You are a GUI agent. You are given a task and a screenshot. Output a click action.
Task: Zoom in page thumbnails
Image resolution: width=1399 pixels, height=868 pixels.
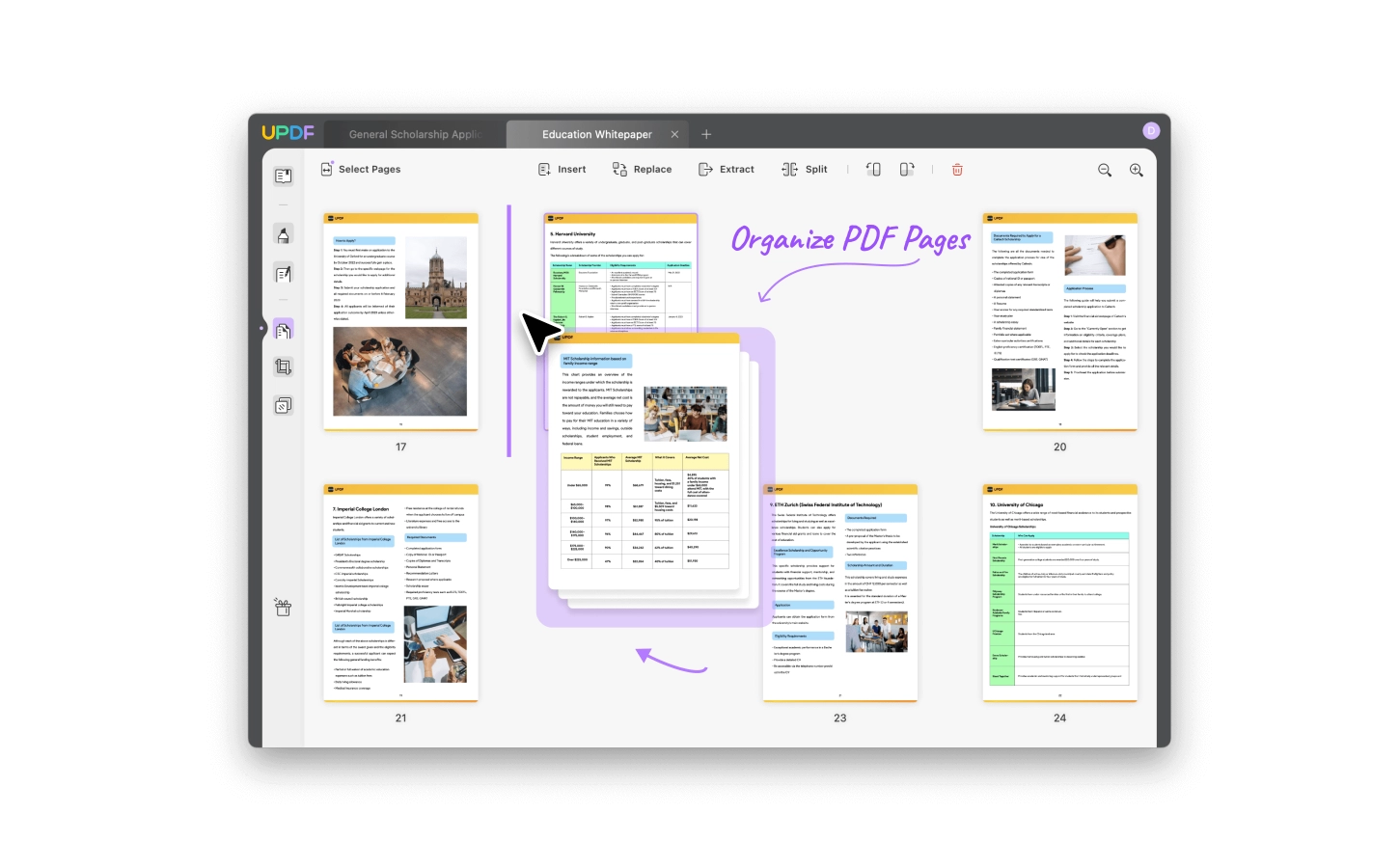point(1137,170)
